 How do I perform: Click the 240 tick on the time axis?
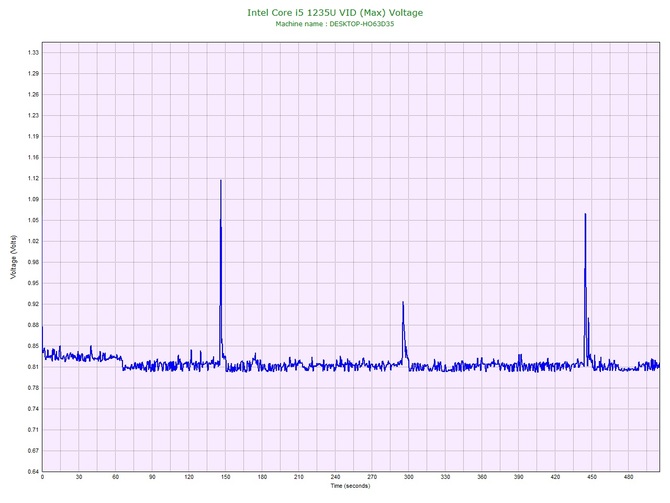335,477
